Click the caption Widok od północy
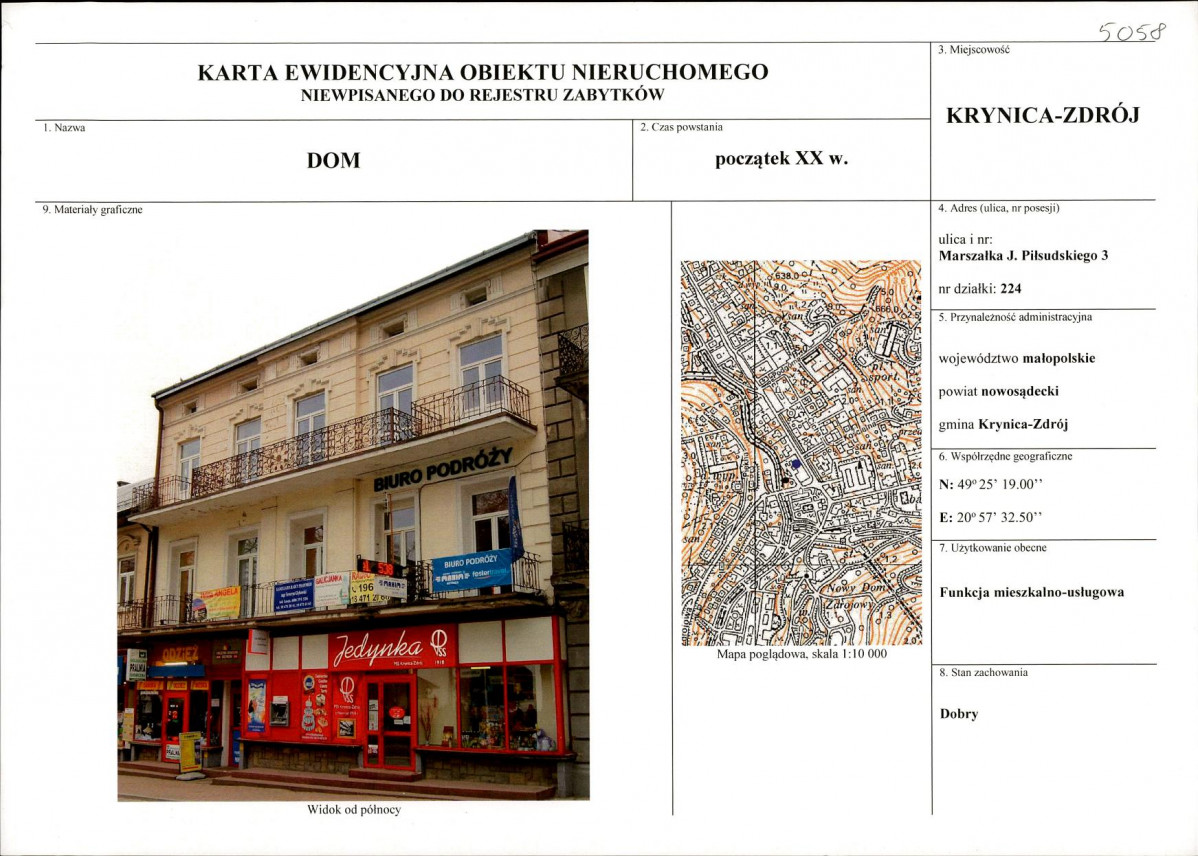The width and height of the screenshot is (1198, 856). pos(353,810)
